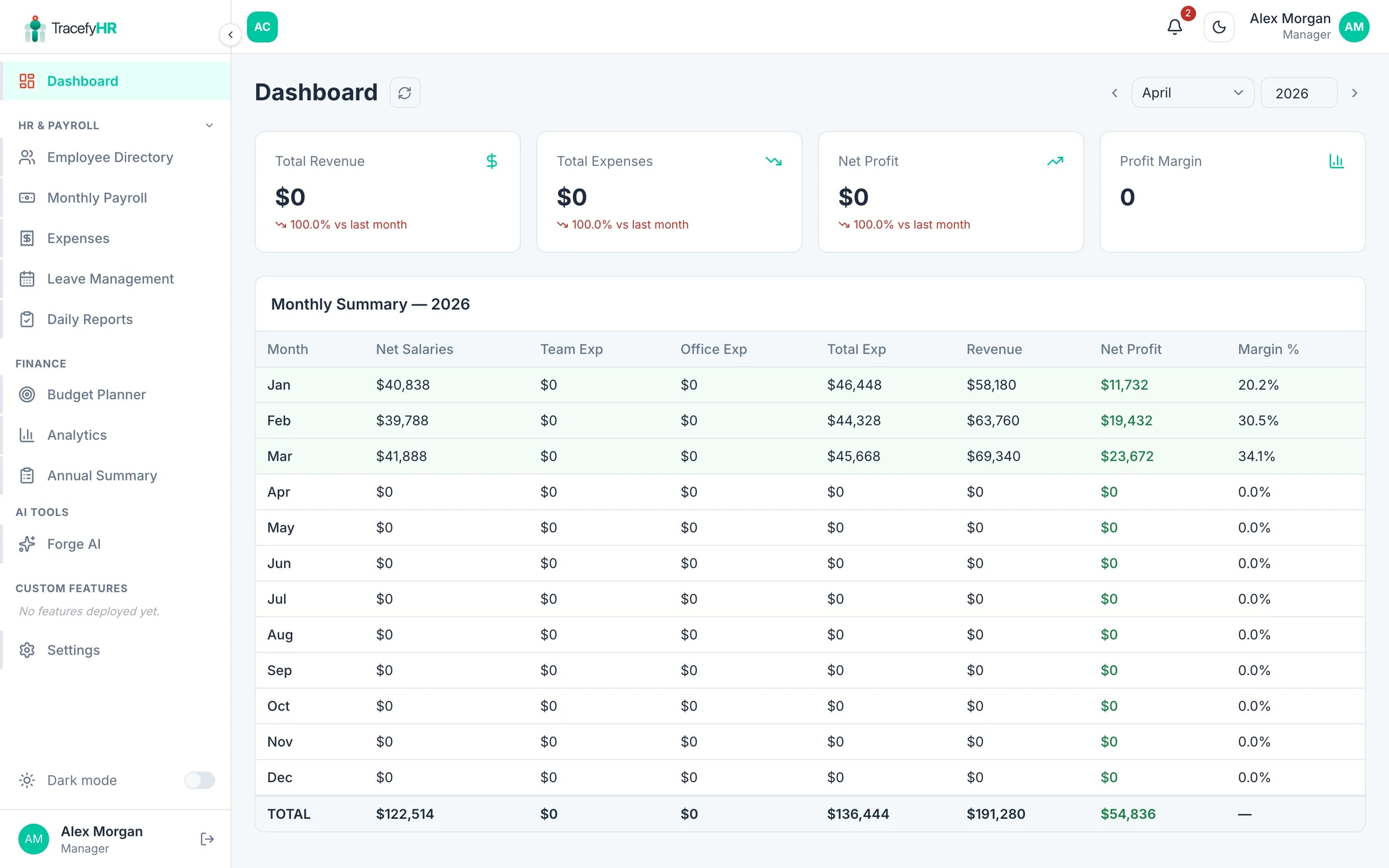Click the dark mode moon icon in header
1389x868 pixels.
[1219, 27]
